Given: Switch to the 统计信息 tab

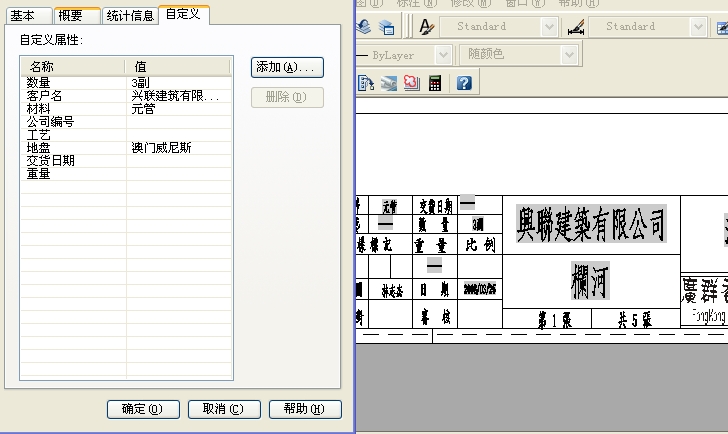Looking at the screenshot, I should pos(130,16).
